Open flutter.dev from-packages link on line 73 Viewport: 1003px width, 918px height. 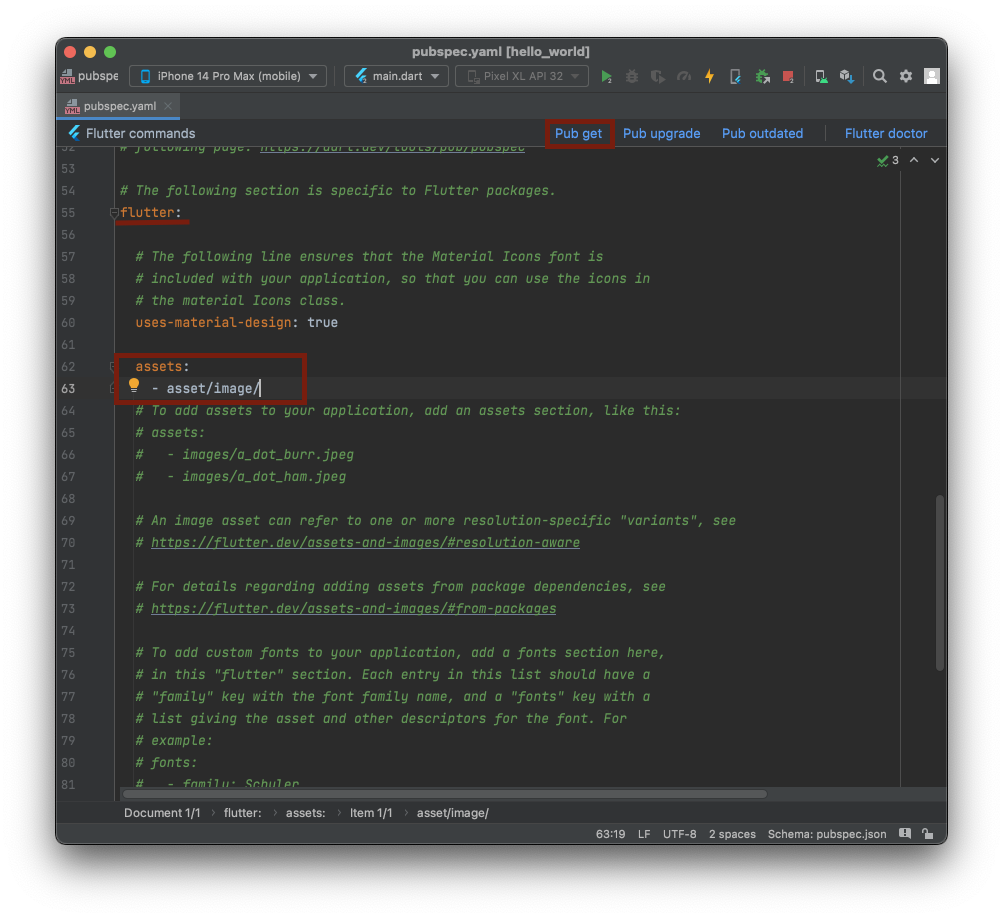353,608
